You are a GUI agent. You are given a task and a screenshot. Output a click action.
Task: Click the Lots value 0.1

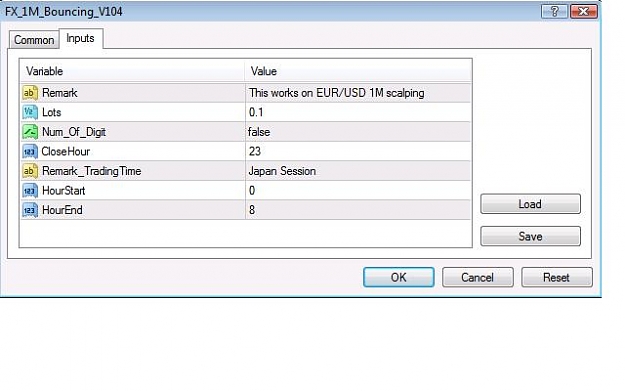256,112
